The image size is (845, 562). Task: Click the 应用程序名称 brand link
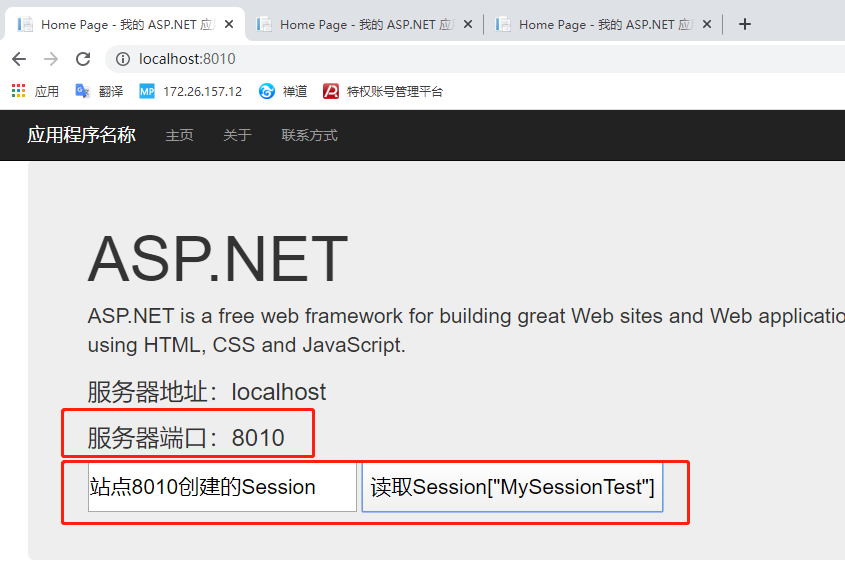(x=81, y=135)
